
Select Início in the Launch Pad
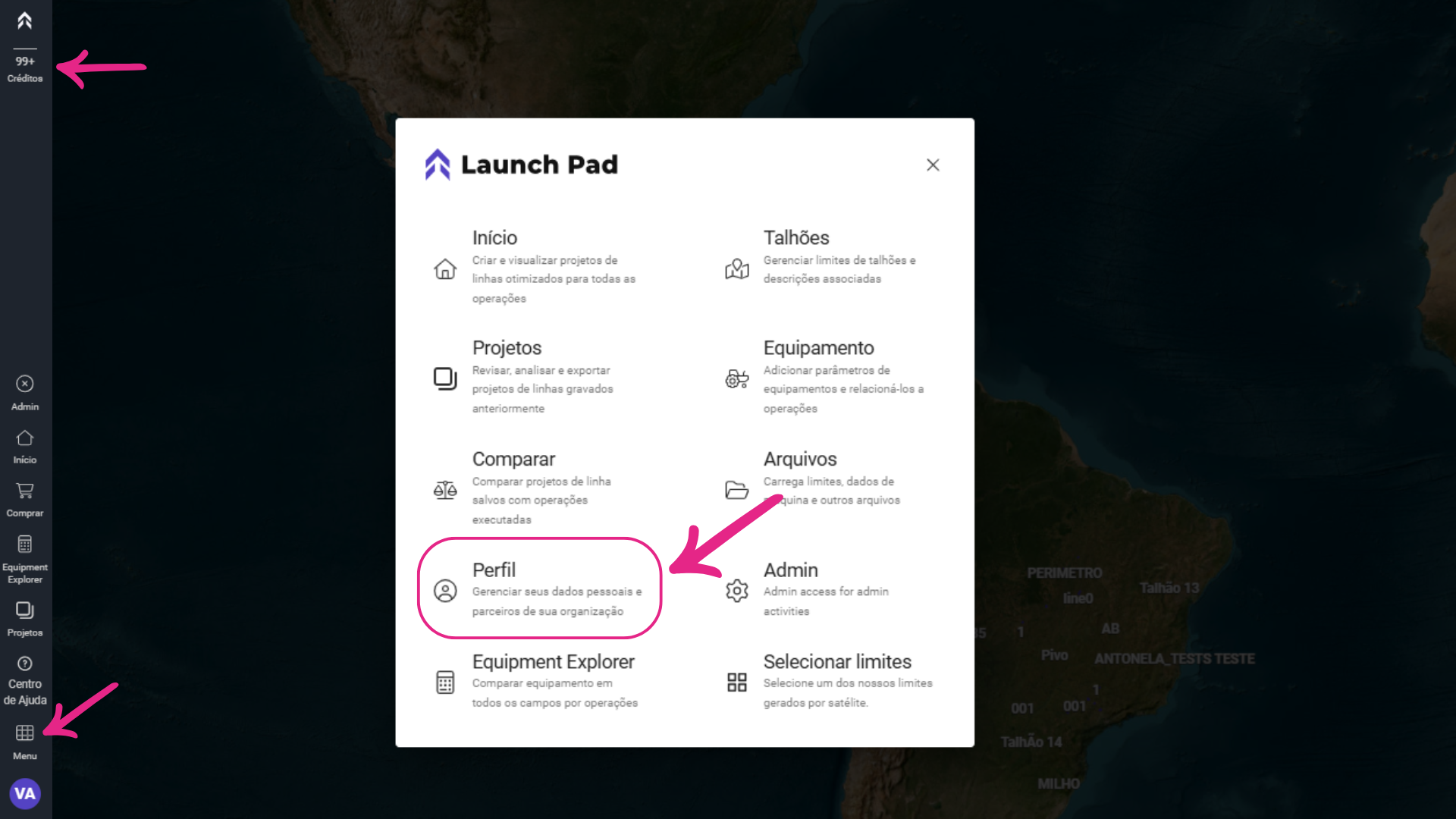point(494,237)
